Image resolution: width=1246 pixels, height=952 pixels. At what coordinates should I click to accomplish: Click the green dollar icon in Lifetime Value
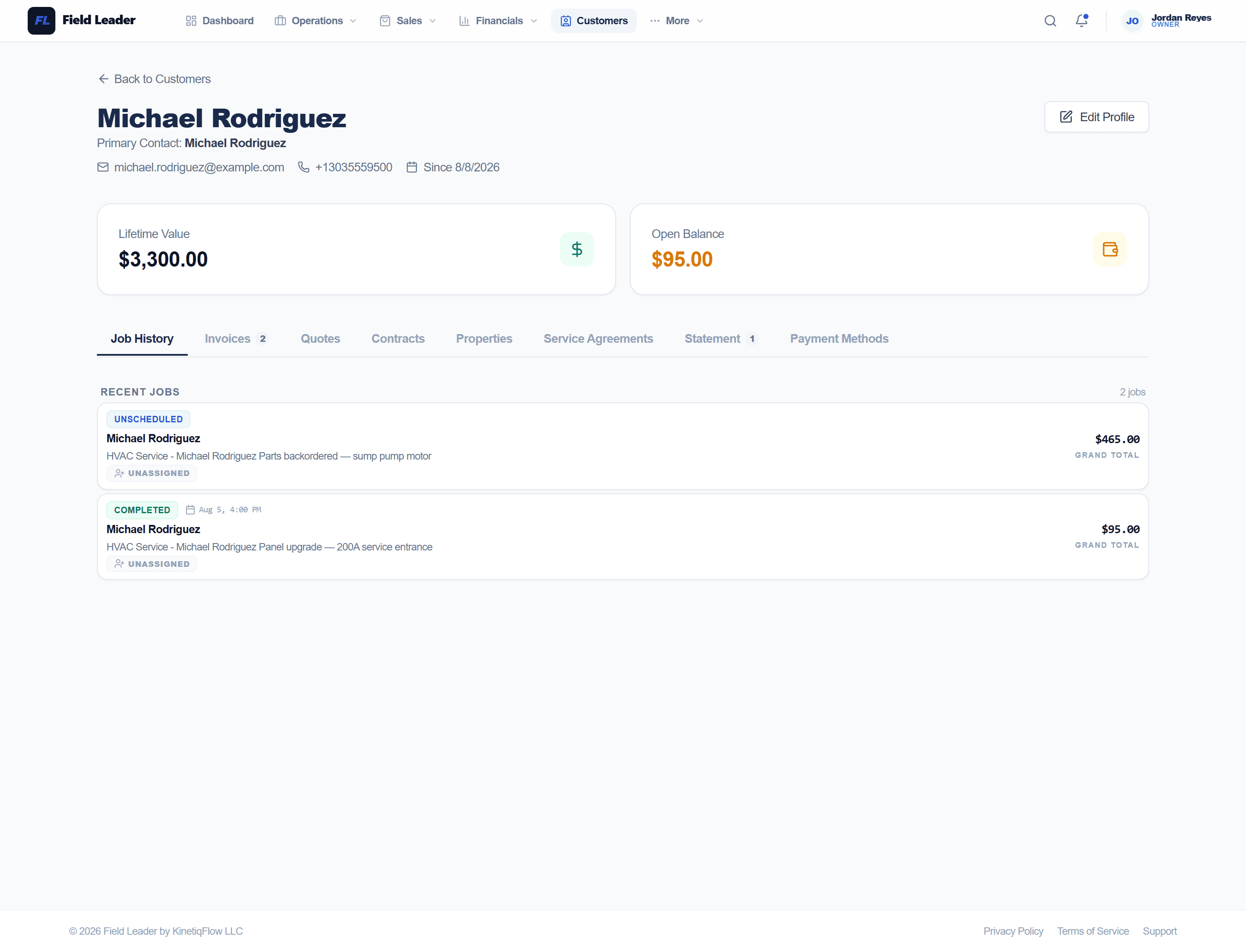click(x=577, y=249)
